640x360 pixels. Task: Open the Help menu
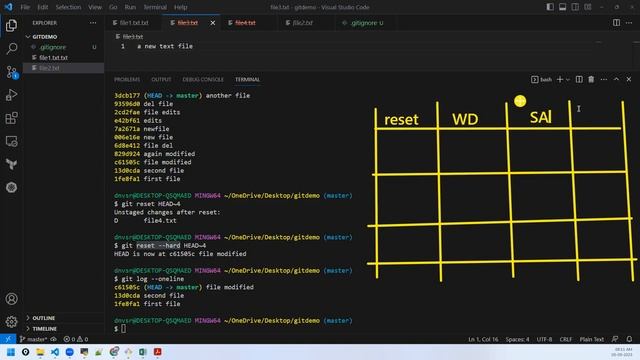(x=180, y=7)
